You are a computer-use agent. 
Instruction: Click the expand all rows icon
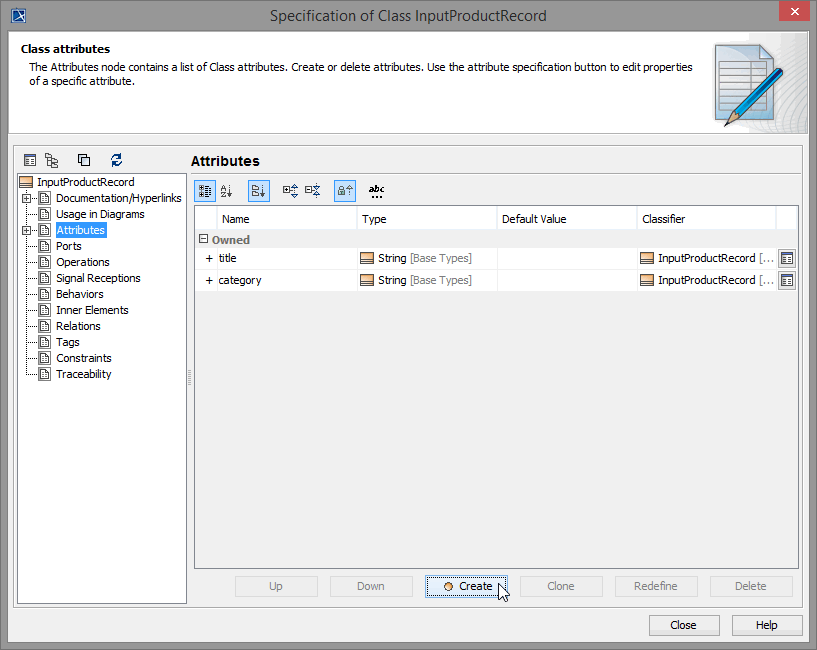point(291,190)
